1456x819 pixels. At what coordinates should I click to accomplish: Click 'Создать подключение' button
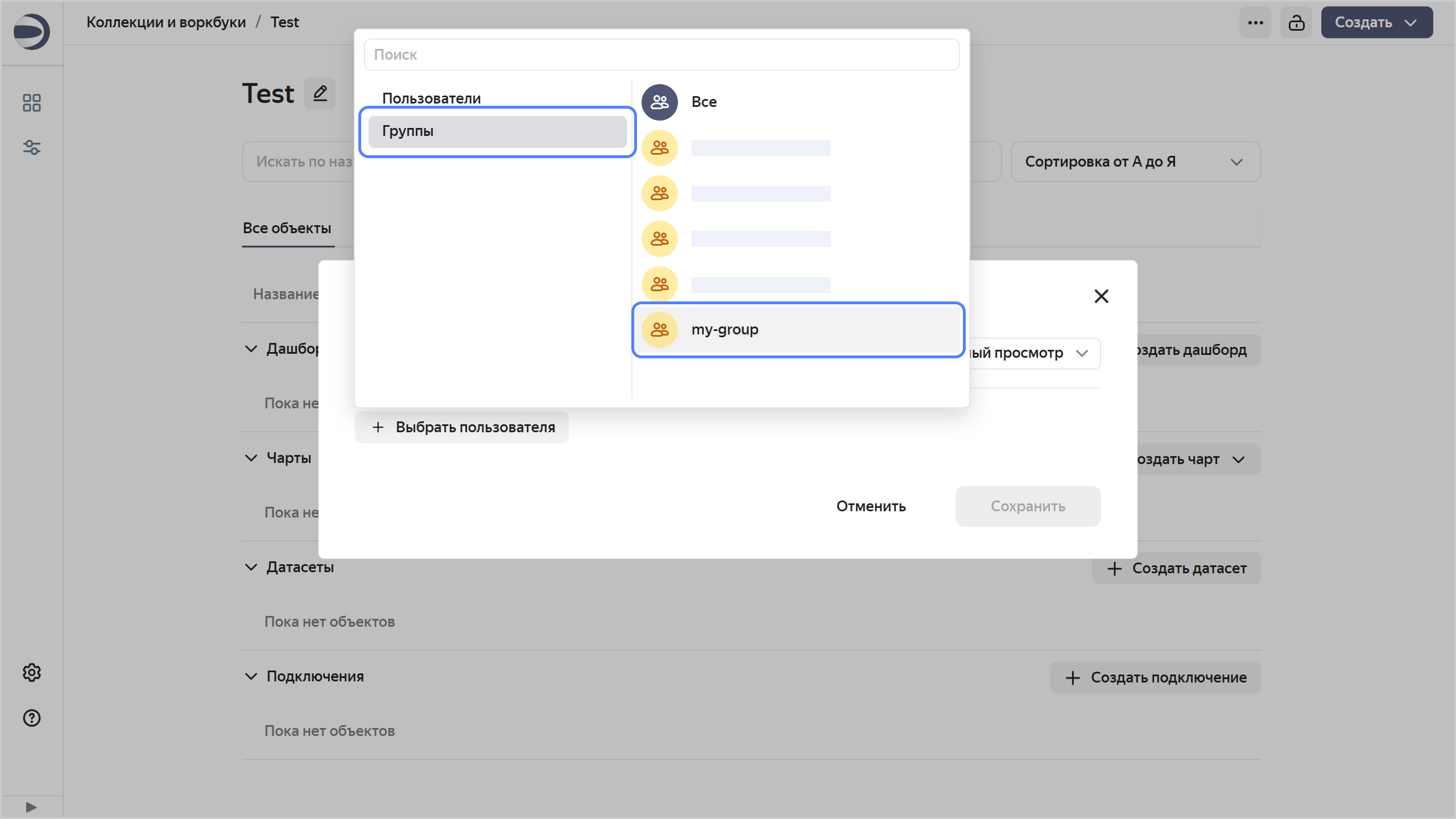tap(1155, 677)
